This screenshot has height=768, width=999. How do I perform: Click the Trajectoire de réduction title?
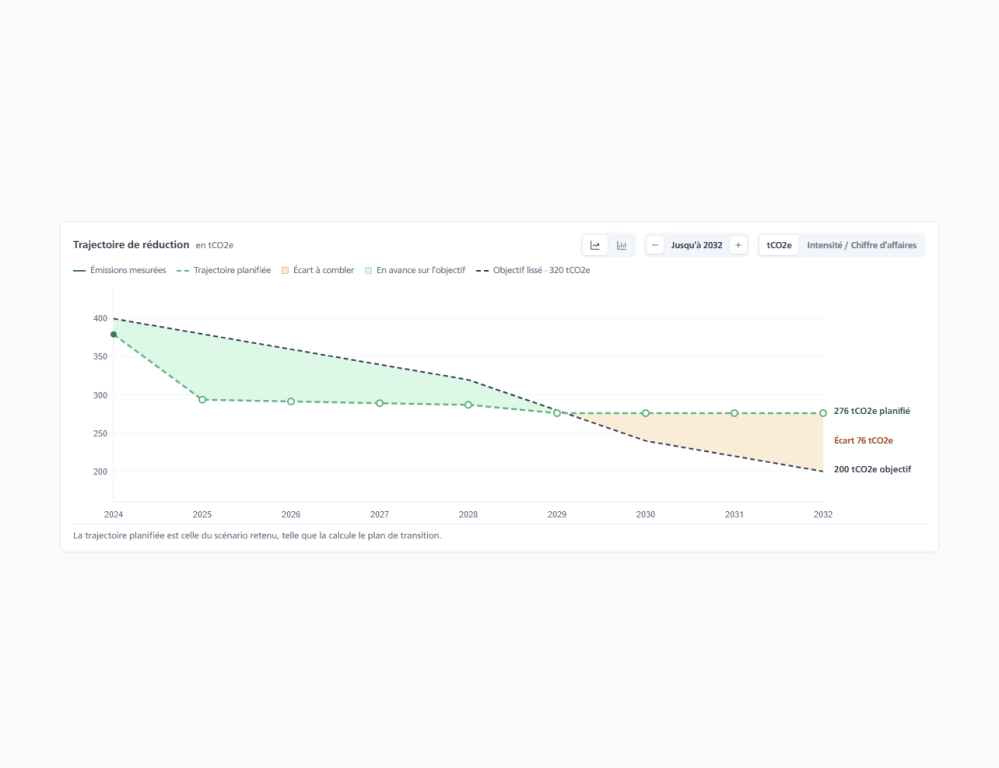pos(131,245)
